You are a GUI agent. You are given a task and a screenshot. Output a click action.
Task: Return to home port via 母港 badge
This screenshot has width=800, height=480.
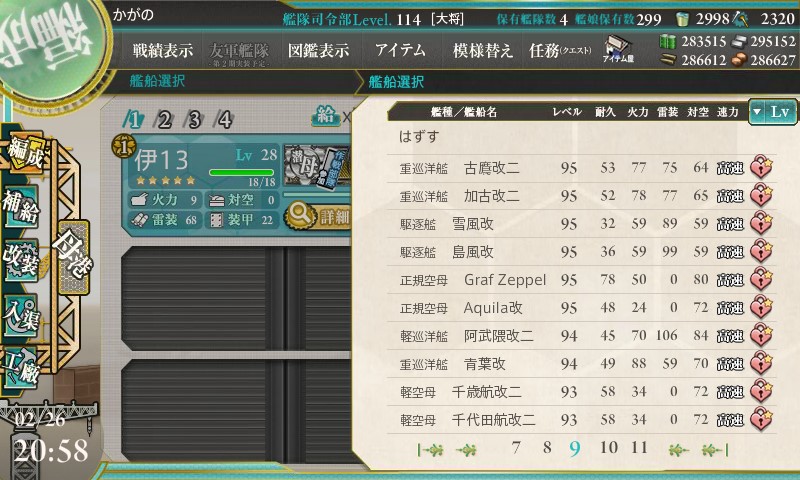73,257
